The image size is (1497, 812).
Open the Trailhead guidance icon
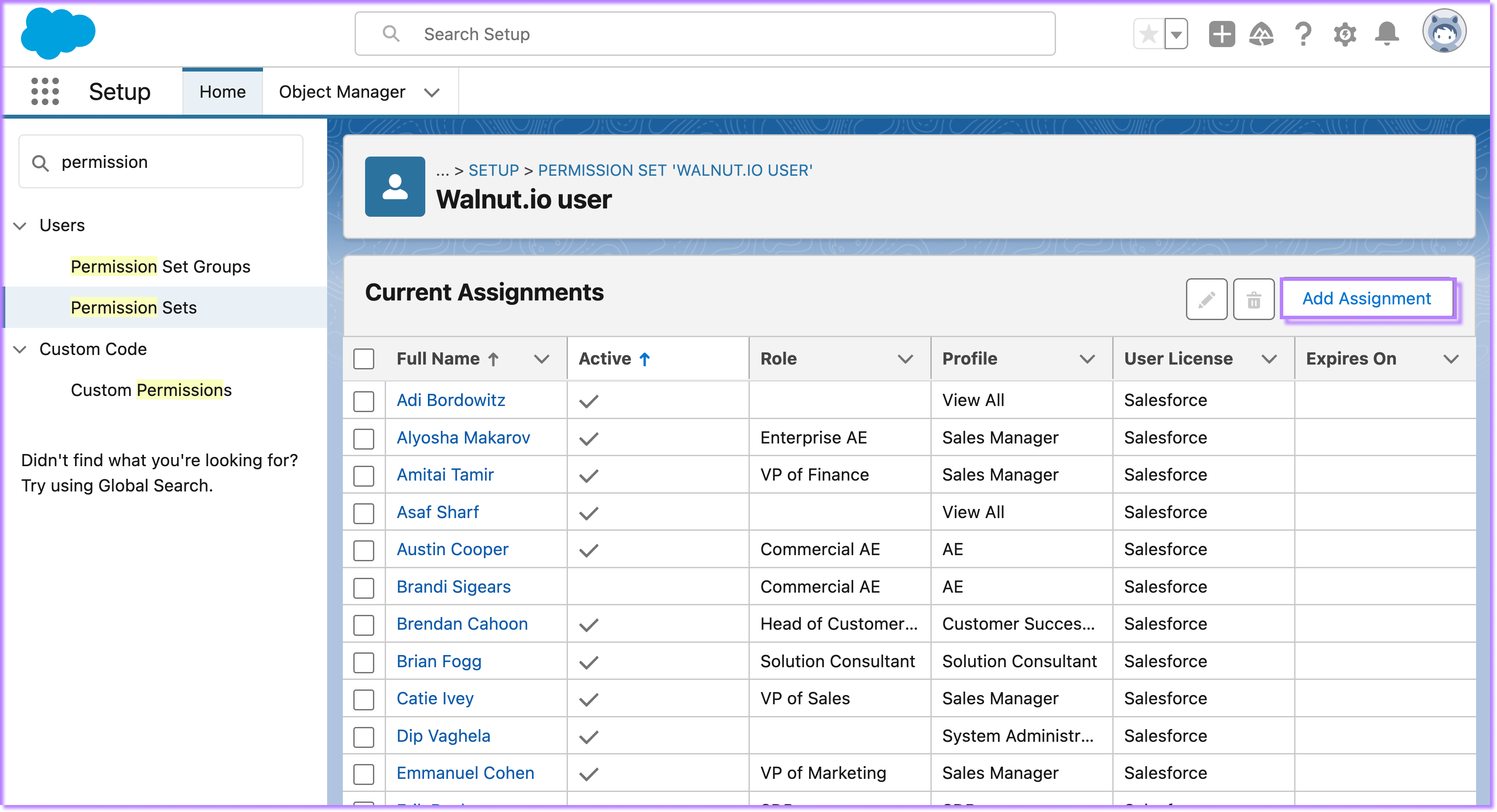(1261, 34)
